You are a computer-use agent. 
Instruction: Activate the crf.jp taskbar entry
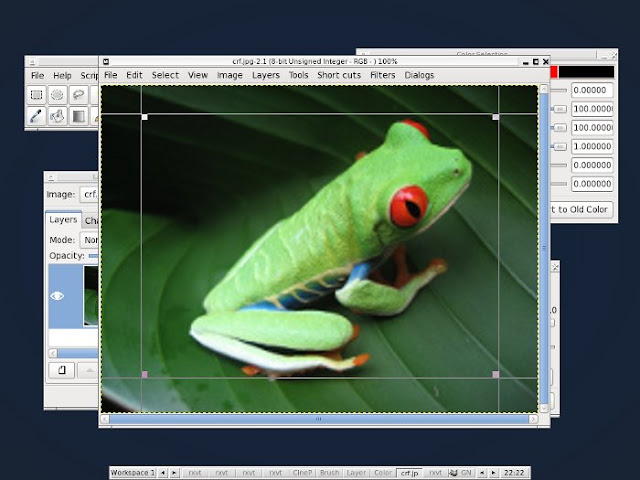coord(409,473)
